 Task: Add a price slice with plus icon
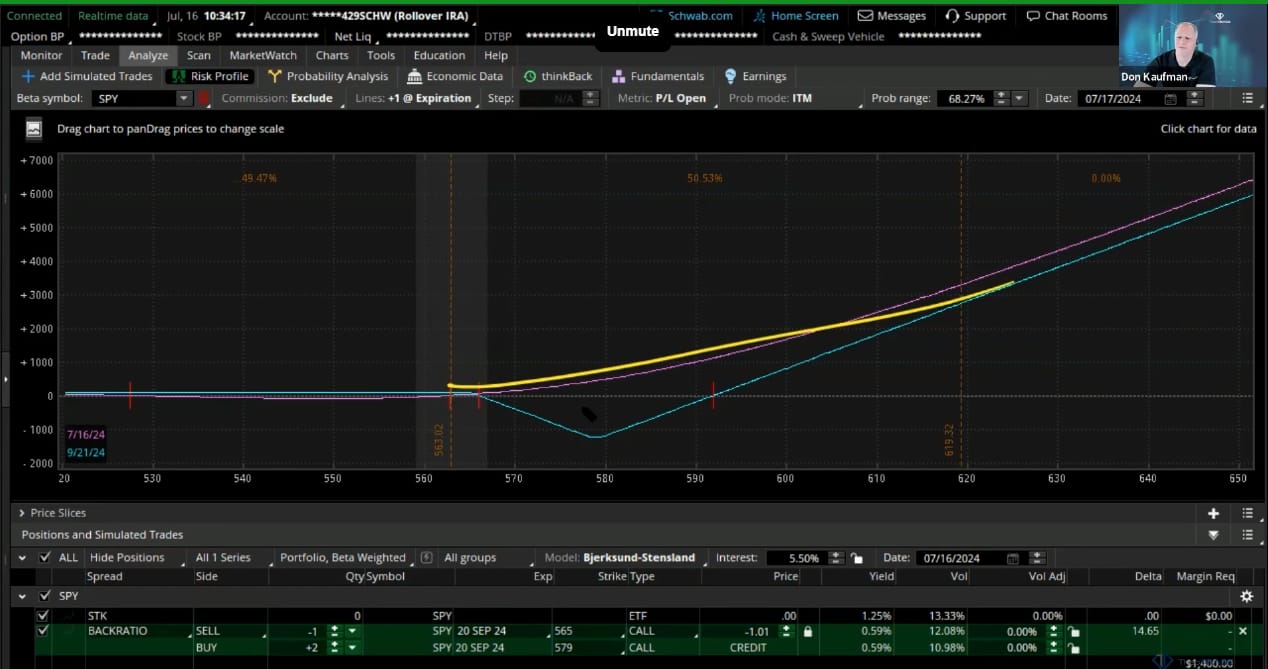pyautogui.click(x=1213, y=513)
